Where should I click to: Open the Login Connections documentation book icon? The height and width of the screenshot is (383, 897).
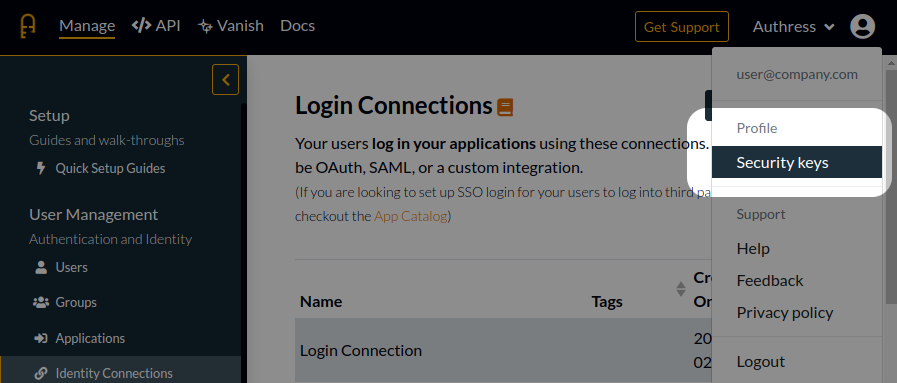(x=505, y=107)
